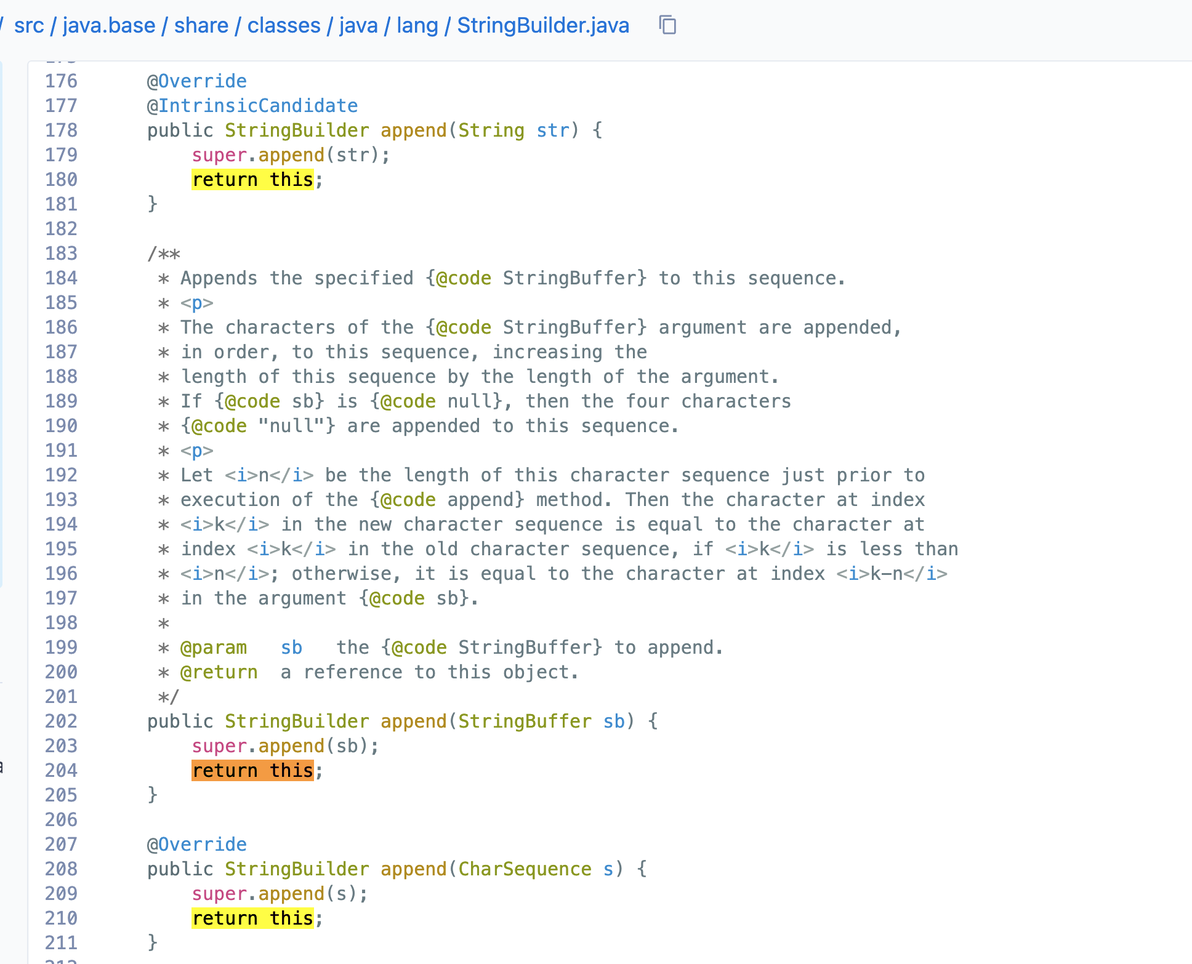Viewport: 1192px width, 964px height.
Task: Navigate to the share folder breadcrumb
Action: [201, 26]
